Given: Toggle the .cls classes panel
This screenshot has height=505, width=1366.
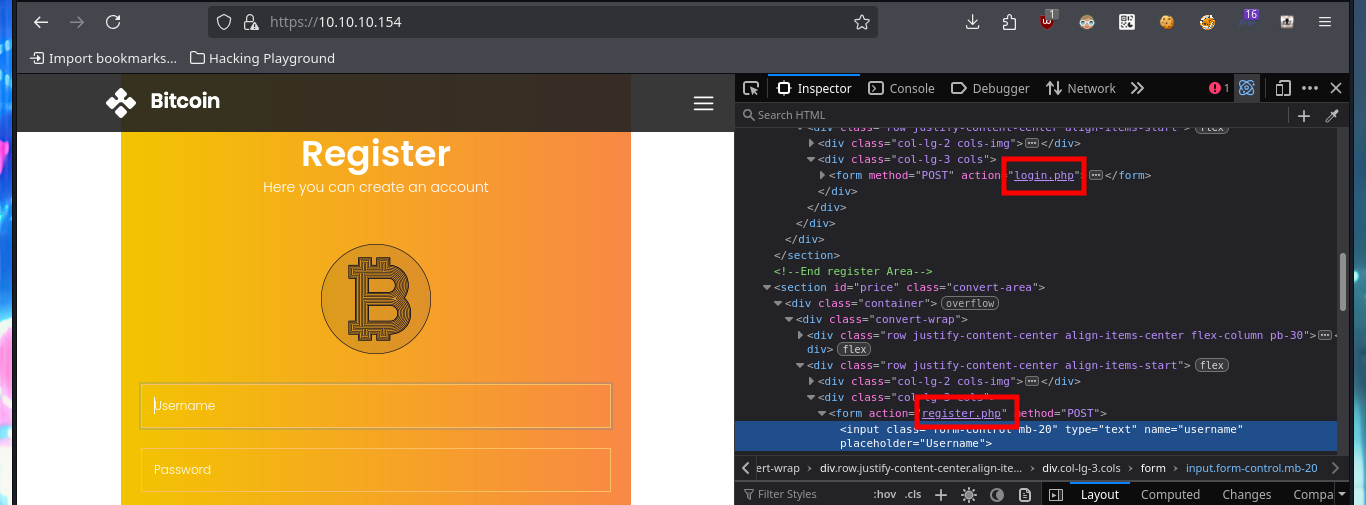Looking at the screenshot, I should (x=913, y=494).
